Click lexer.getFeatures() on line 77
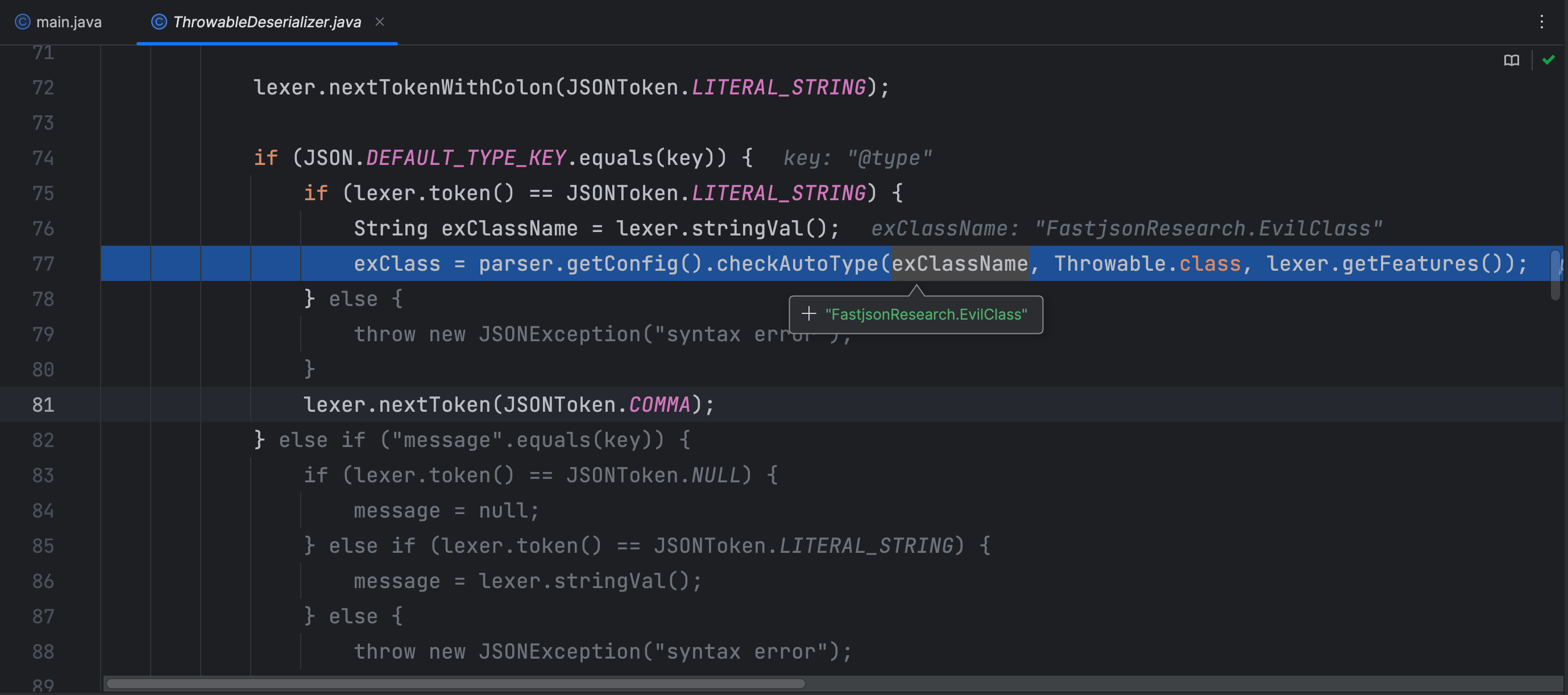 1389,264
